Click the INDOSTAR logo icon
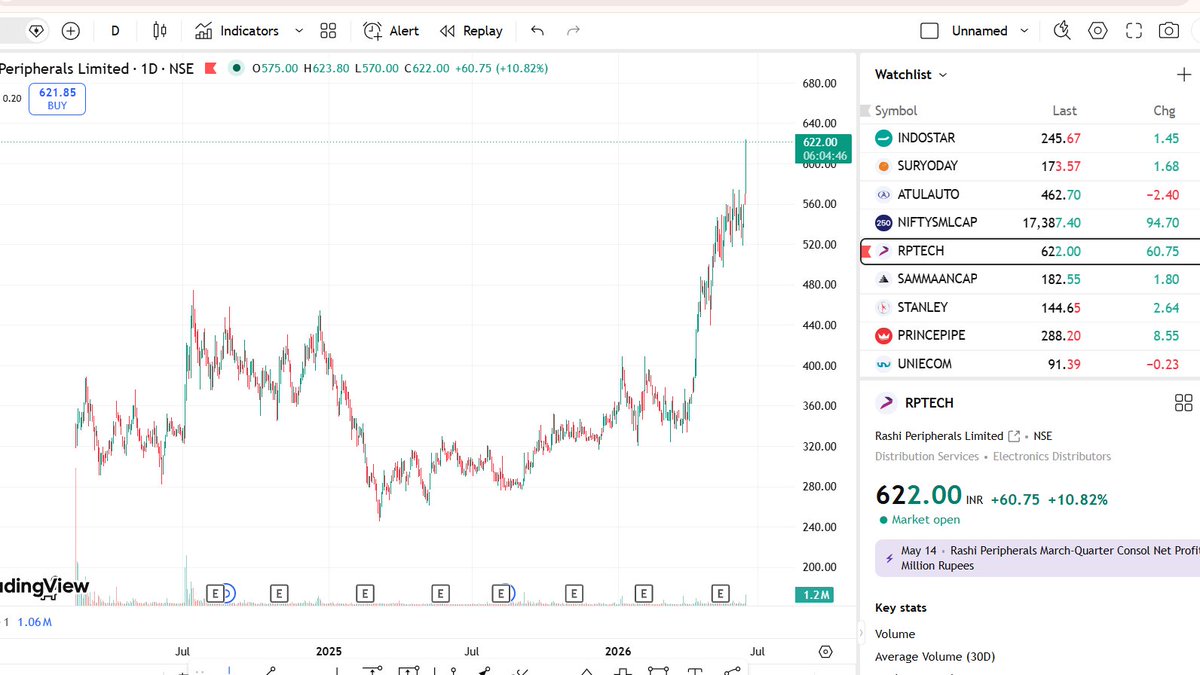Viewport: 1200px width, 675px height. [x=883, y=138]
